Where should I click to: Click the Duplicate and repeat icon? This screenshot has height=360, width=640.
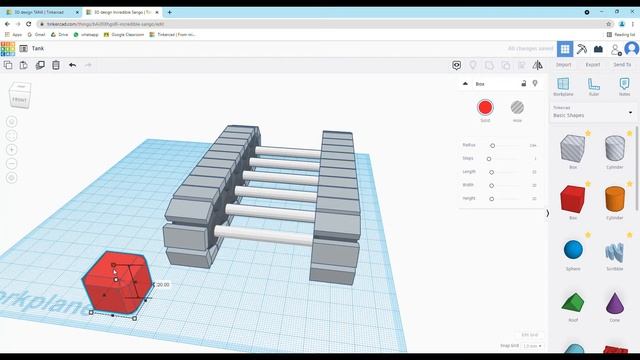40,65
